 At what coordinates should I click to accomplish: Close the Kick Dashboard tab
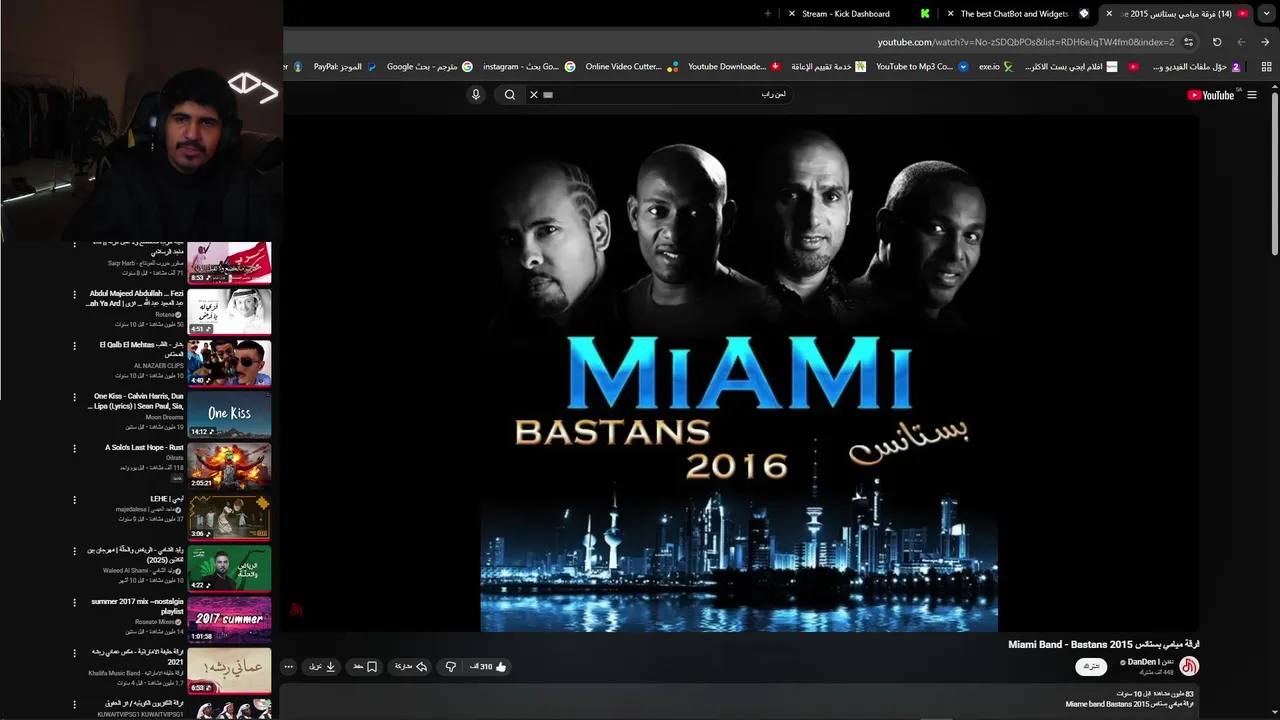[x=792, y=14]
